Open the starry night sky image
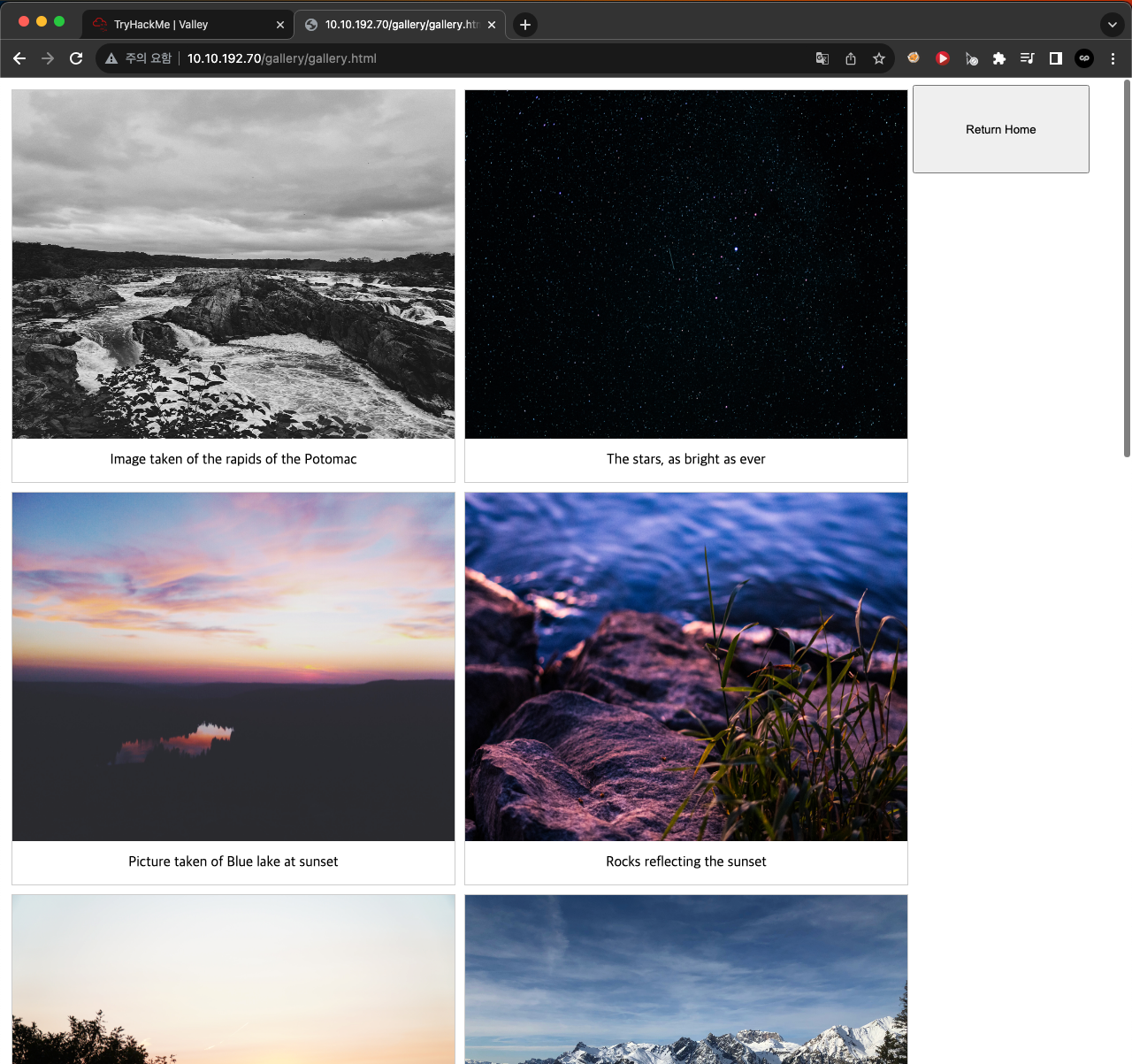The image size is (1132, 1064). [x=686, y=264]
